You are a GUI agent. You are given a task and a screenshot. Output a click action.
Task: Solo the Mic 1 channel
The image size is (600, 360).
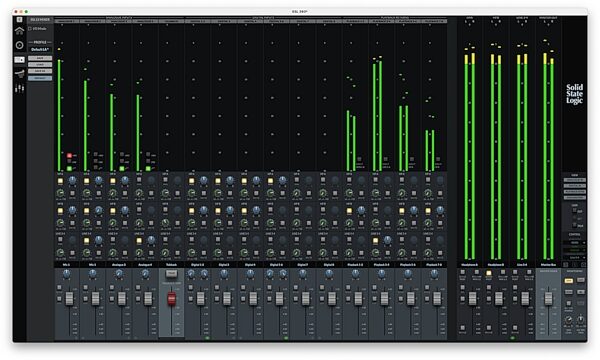tap(60, 287)
